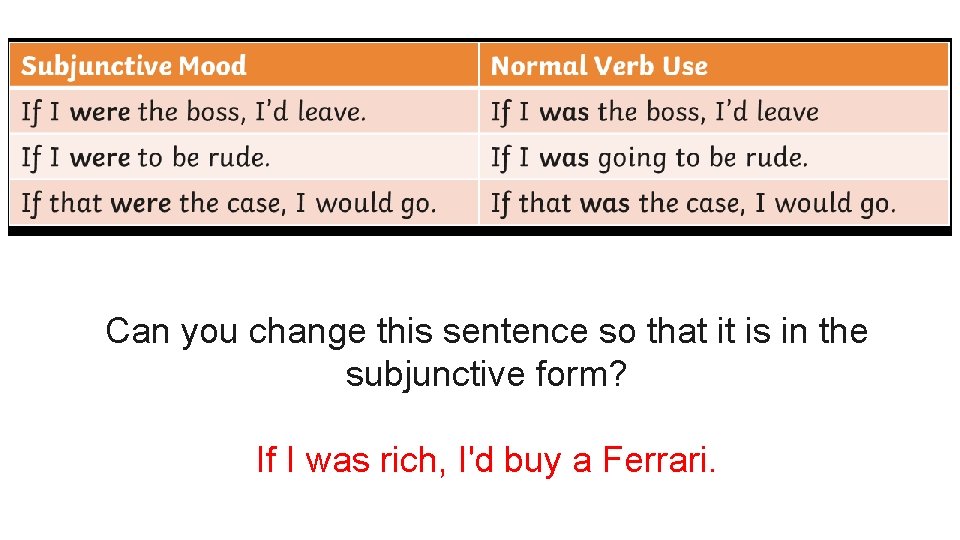Click the bold 'was' in 'was going to be'
The height and width of the screenshot is (540, 960).
tap(564, 159)
